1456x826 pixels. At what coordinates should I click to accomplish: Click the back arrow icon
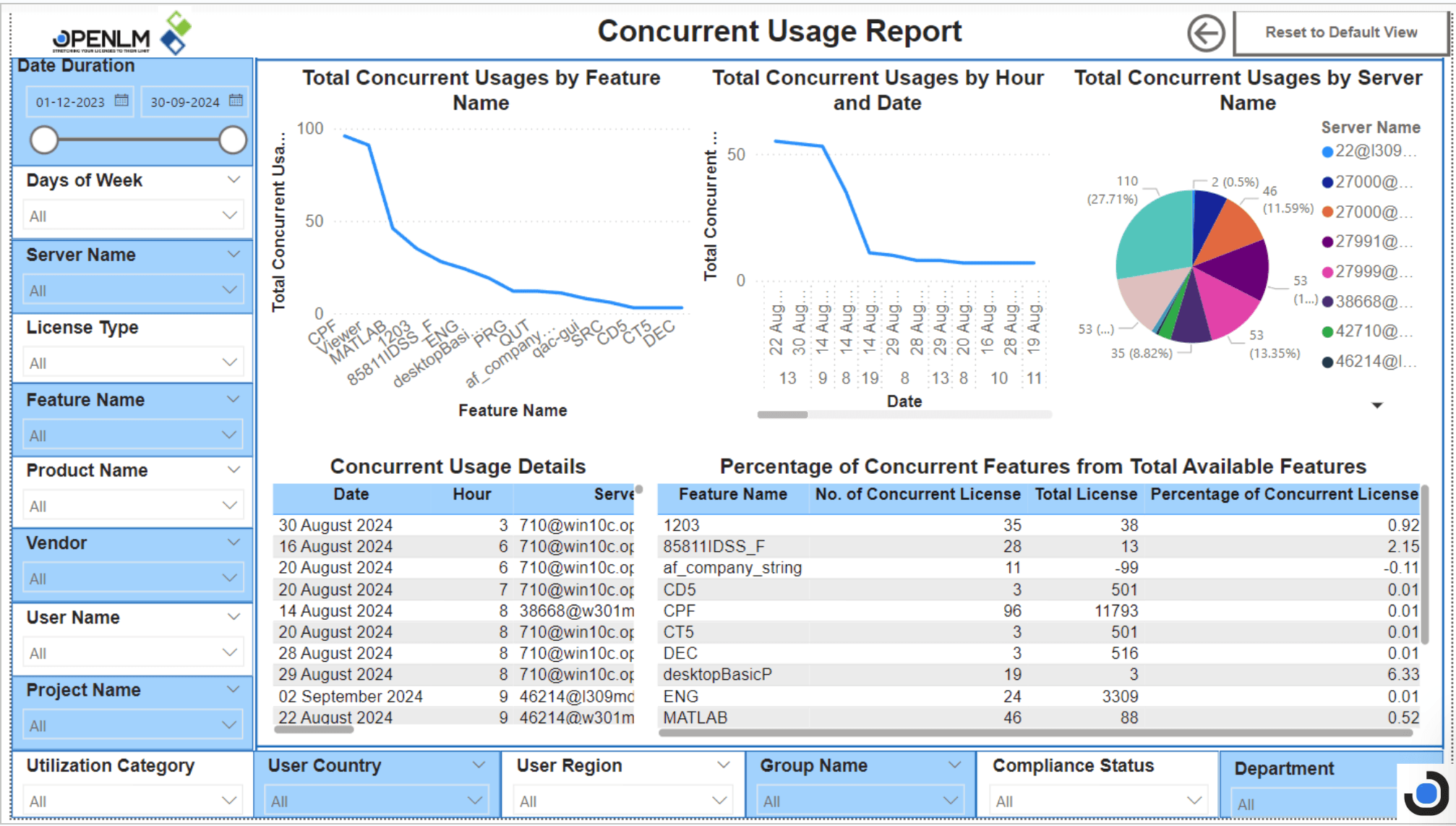[x=1206, y=33]
